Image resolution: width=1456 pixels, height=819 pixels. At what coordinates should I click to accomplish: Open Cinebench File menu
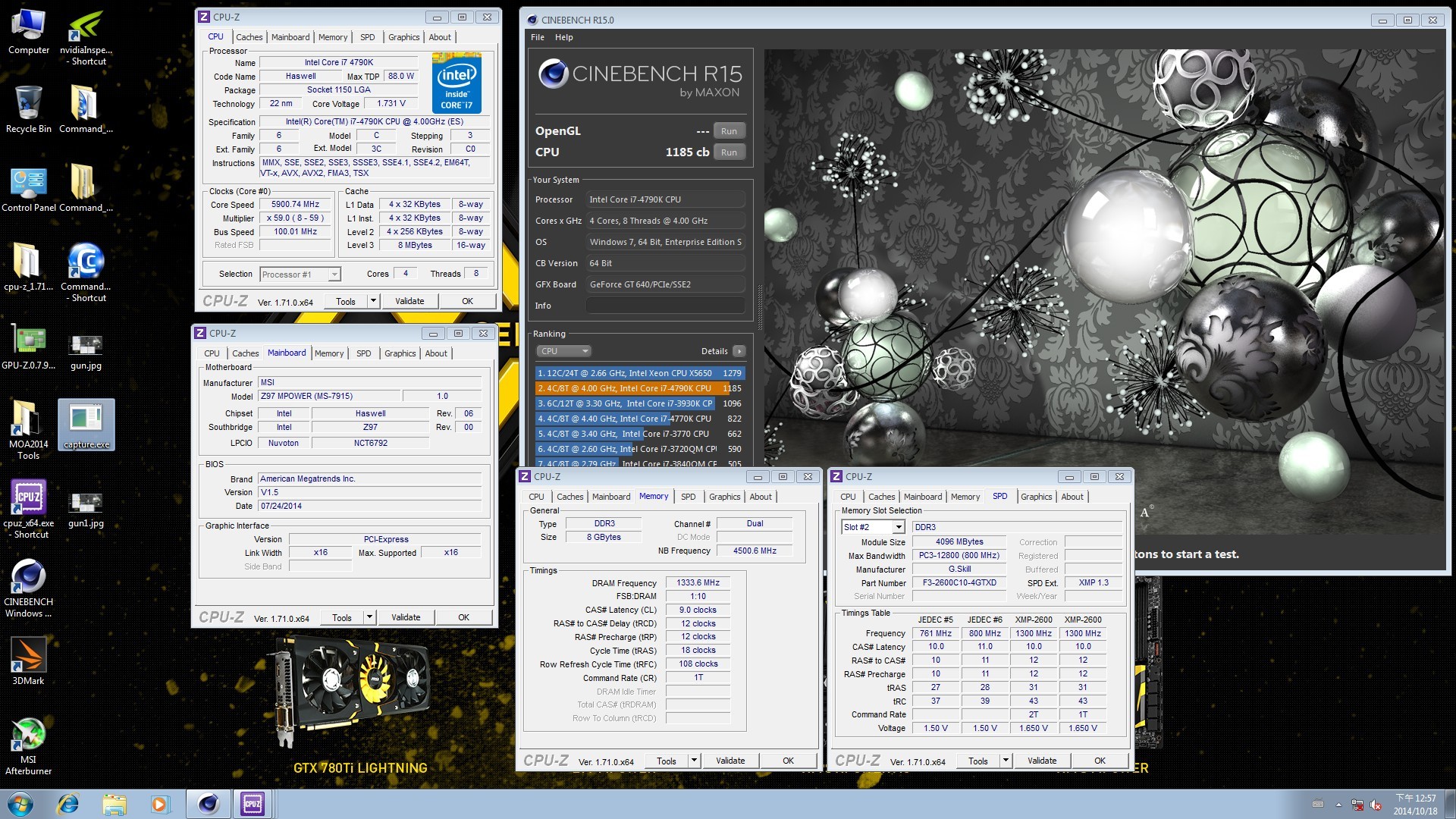pyautogui.click(x=537, y=37)
